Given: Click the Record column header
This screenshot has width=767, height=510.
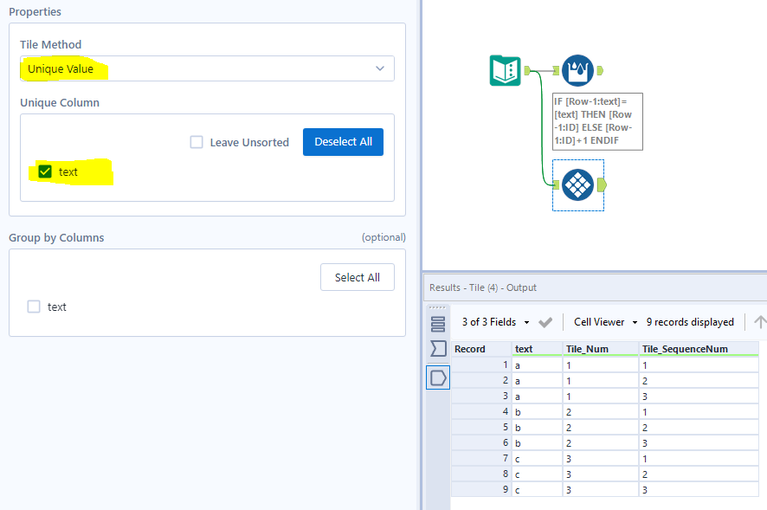Looking at the screenshot, I should [x=481, y=349].
